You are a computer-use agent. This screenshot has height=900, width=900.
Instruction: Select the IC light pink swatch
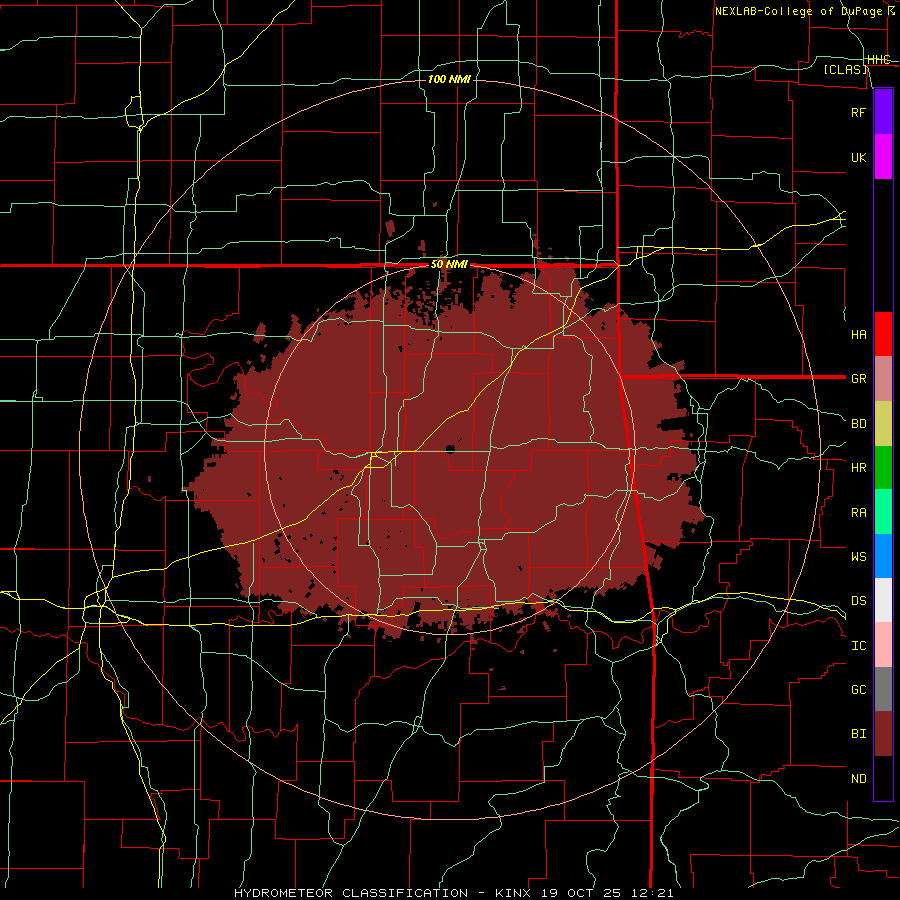pos(883,645)
